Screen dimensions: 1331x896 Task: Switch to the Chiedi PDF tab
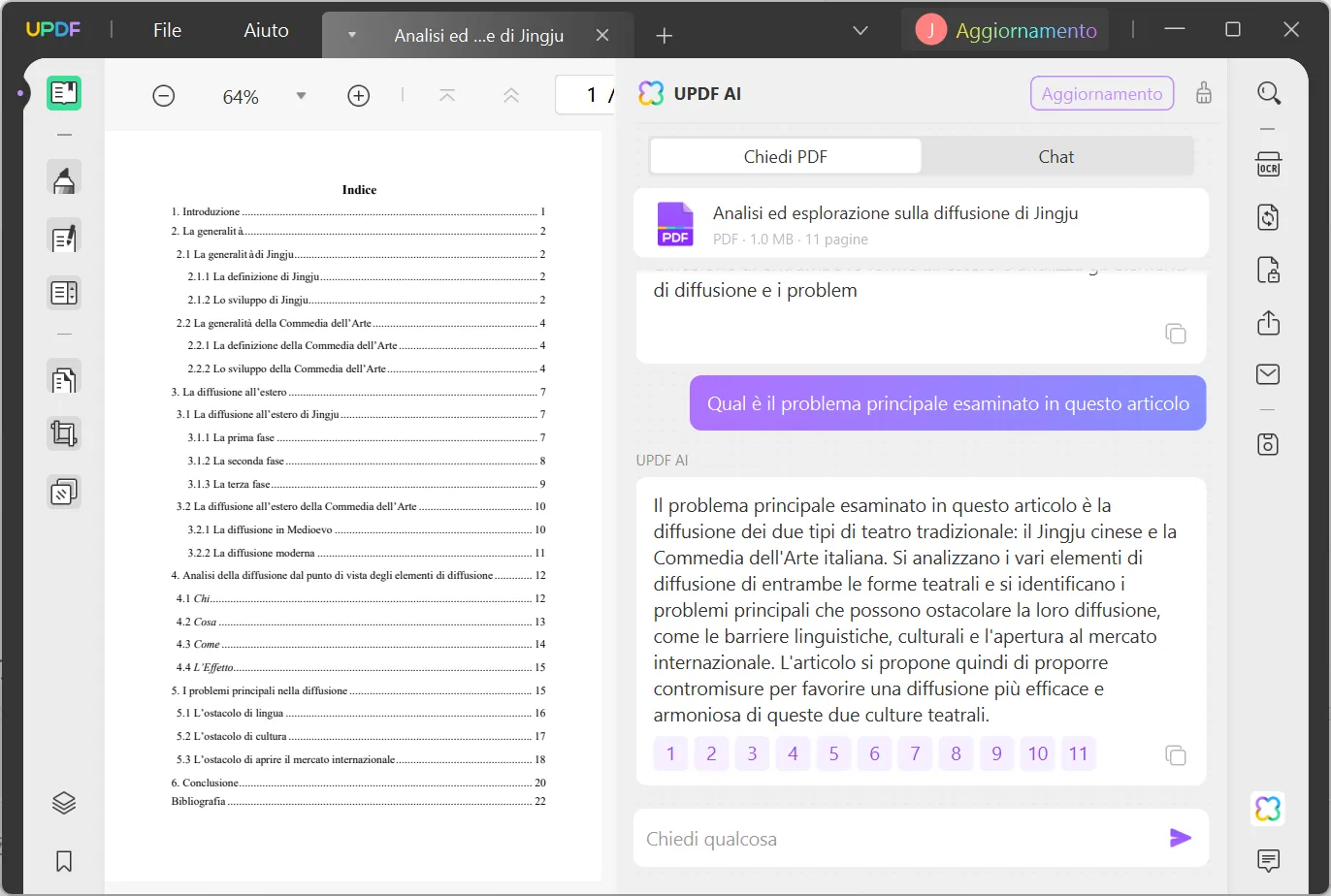pyautogui.click(x=786, y=156)
